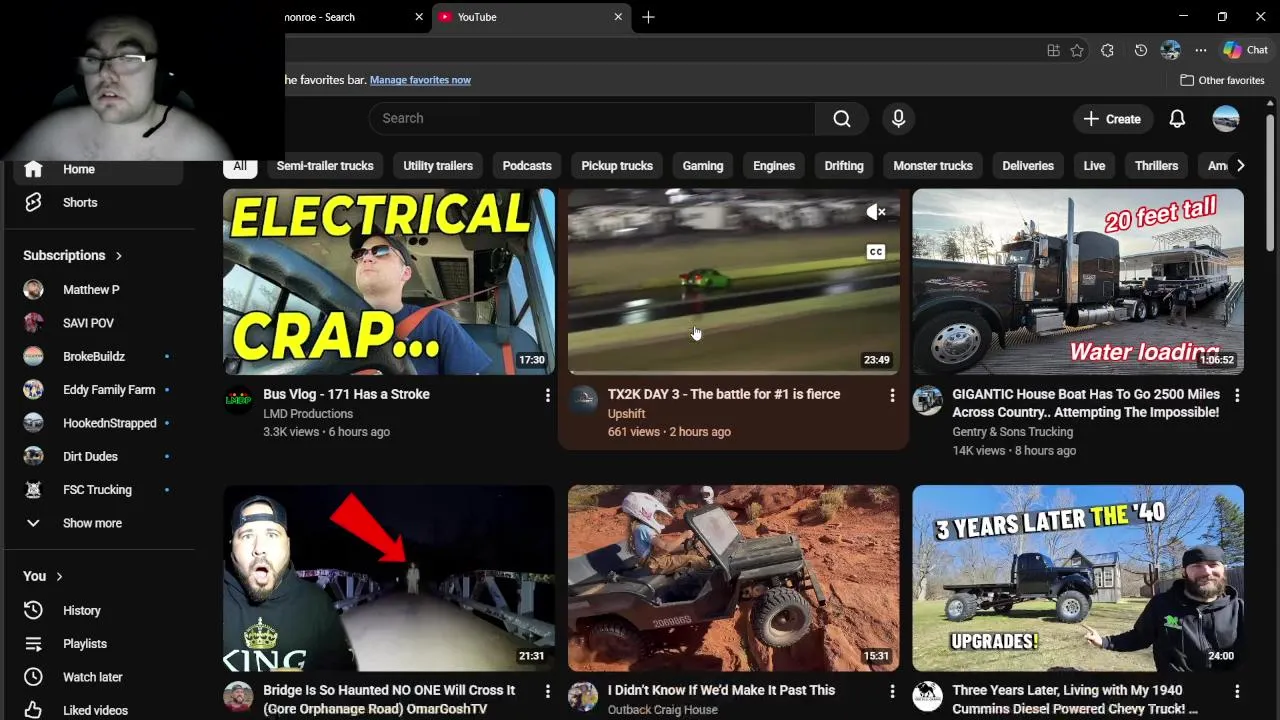Open options menu for Haunted Bridge video
The image size is (1280, 720).
[x=547, y=692]
